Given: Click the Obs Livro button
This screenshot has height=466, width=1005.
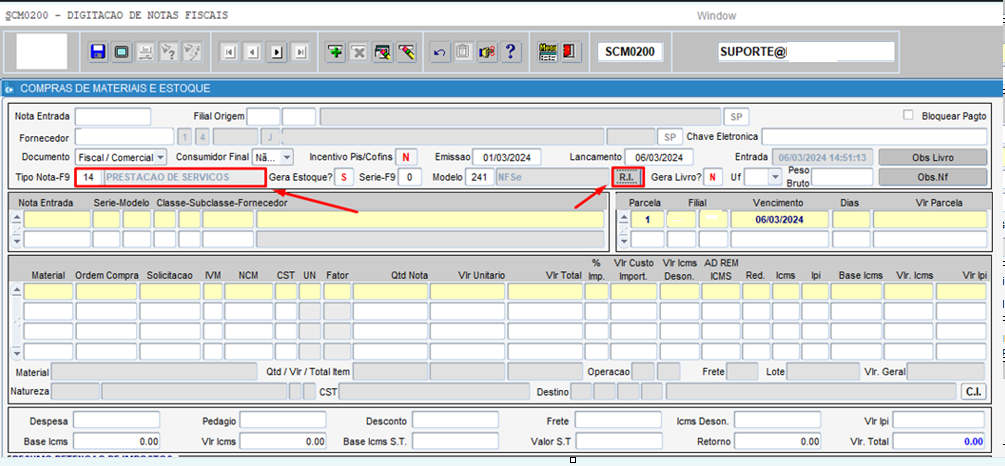Looking at the screenshot, I should (932, 157).
